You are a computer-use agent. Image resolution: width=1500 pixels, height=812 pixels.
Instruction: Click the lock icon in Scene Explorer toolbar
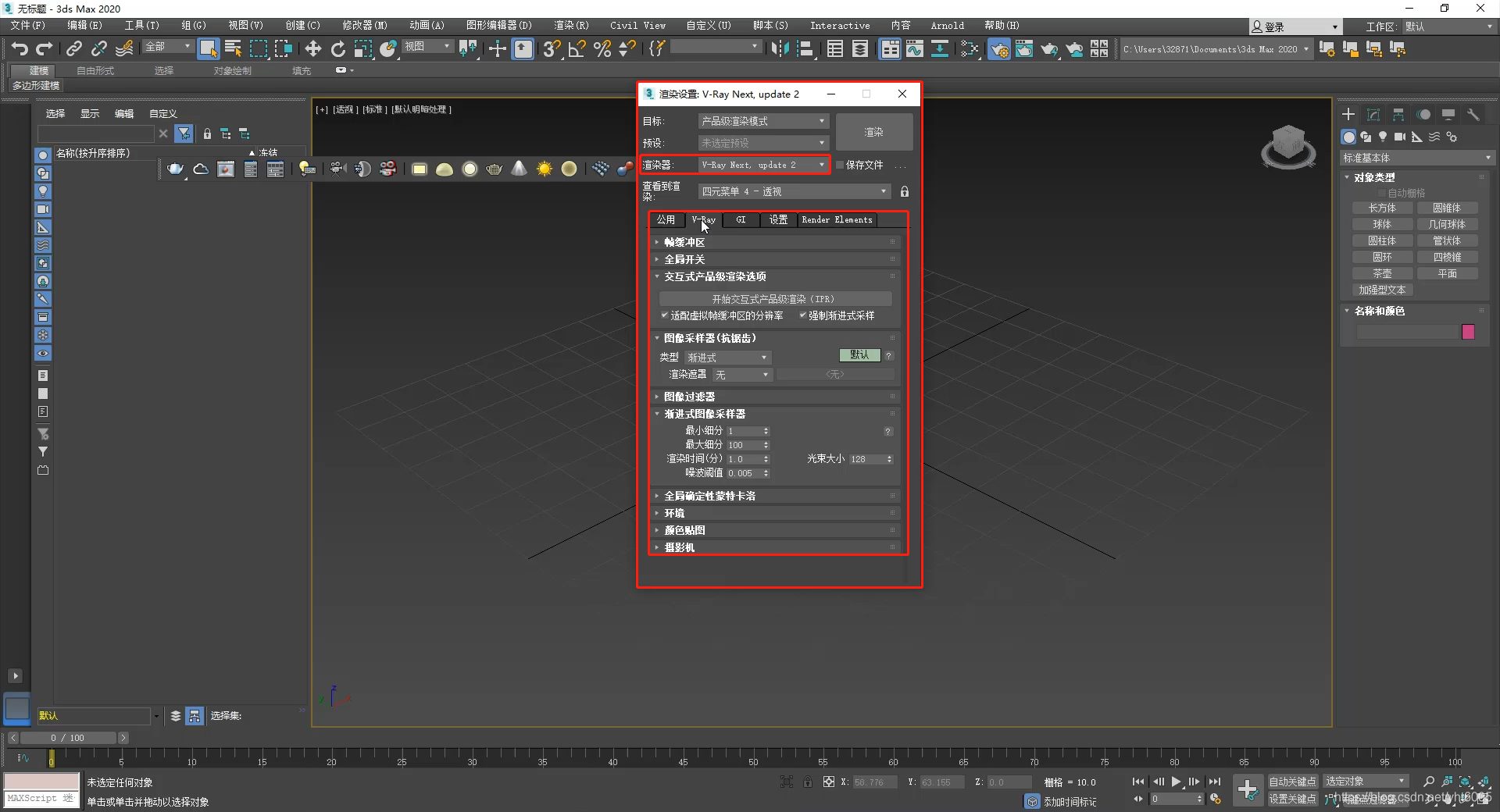207,134
